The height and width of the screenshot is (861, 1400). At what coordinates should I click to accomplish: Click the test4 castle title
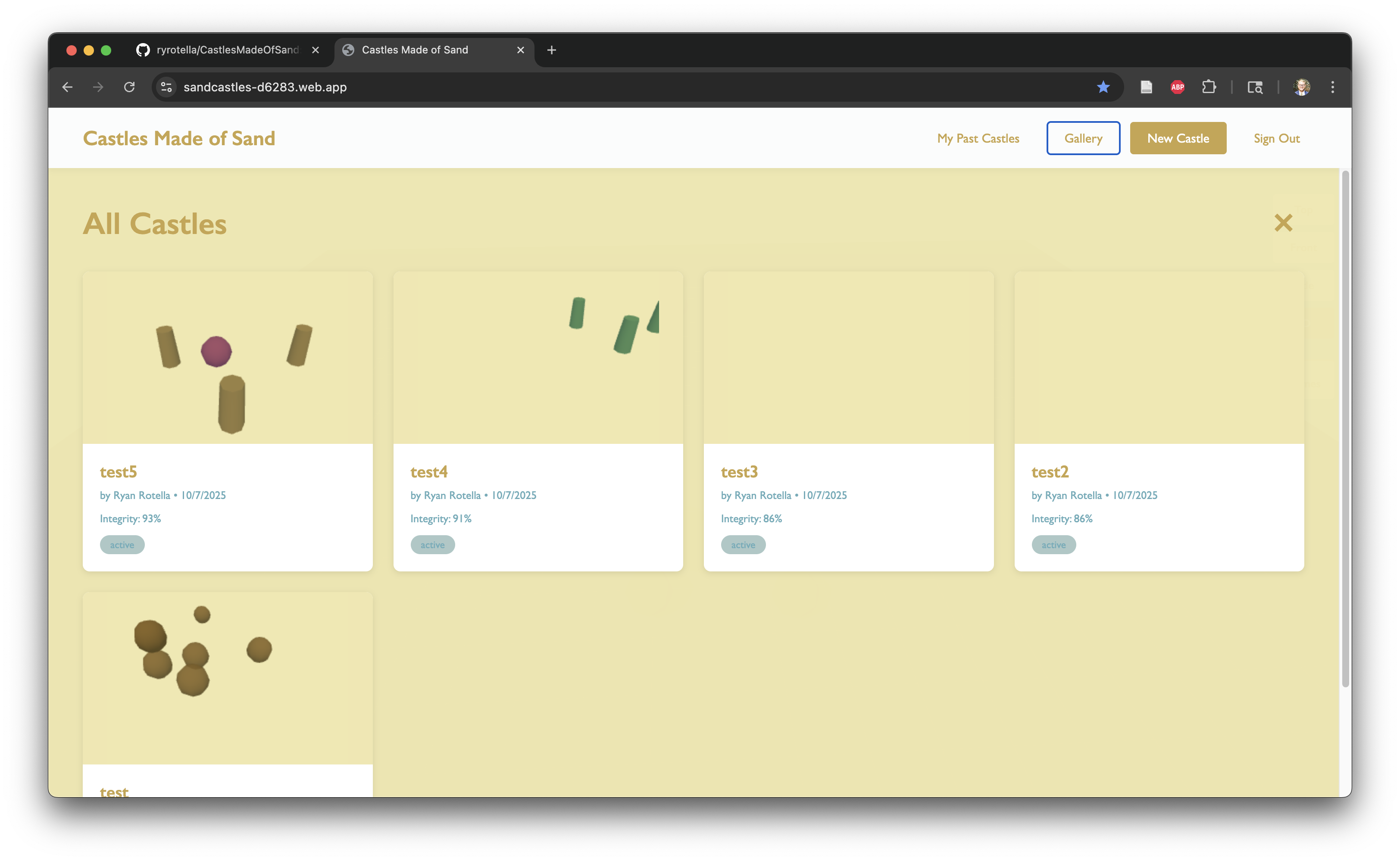coord(428,471)
